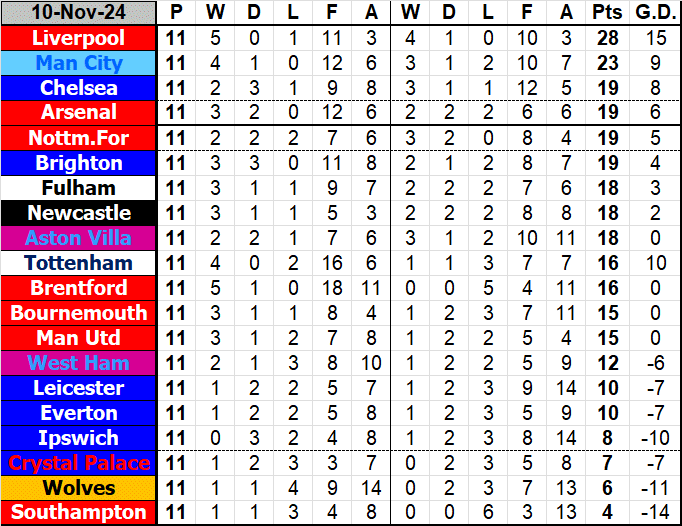Image resolution: width=682 pixels, height=526 pixels.
Task: Select the West Ham team cell
Action: (79, 363)
